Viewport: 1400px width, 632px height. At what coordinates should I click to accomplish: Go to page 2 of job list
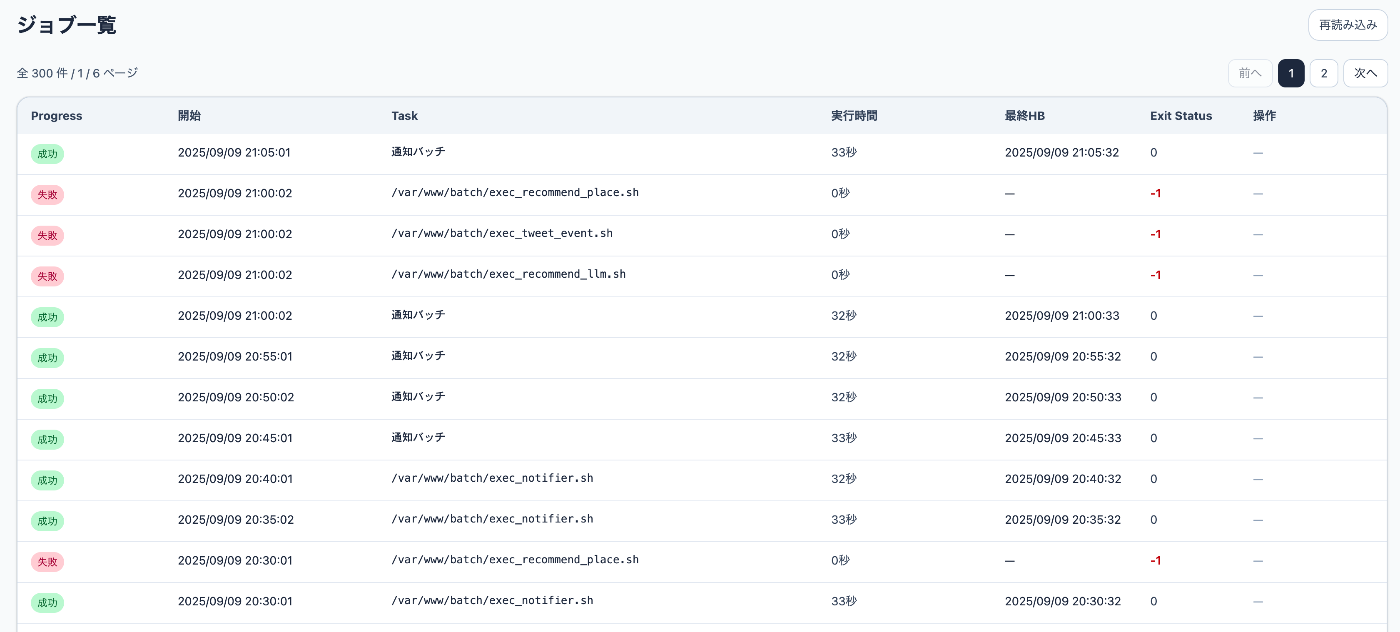(x=1324, y=73)
